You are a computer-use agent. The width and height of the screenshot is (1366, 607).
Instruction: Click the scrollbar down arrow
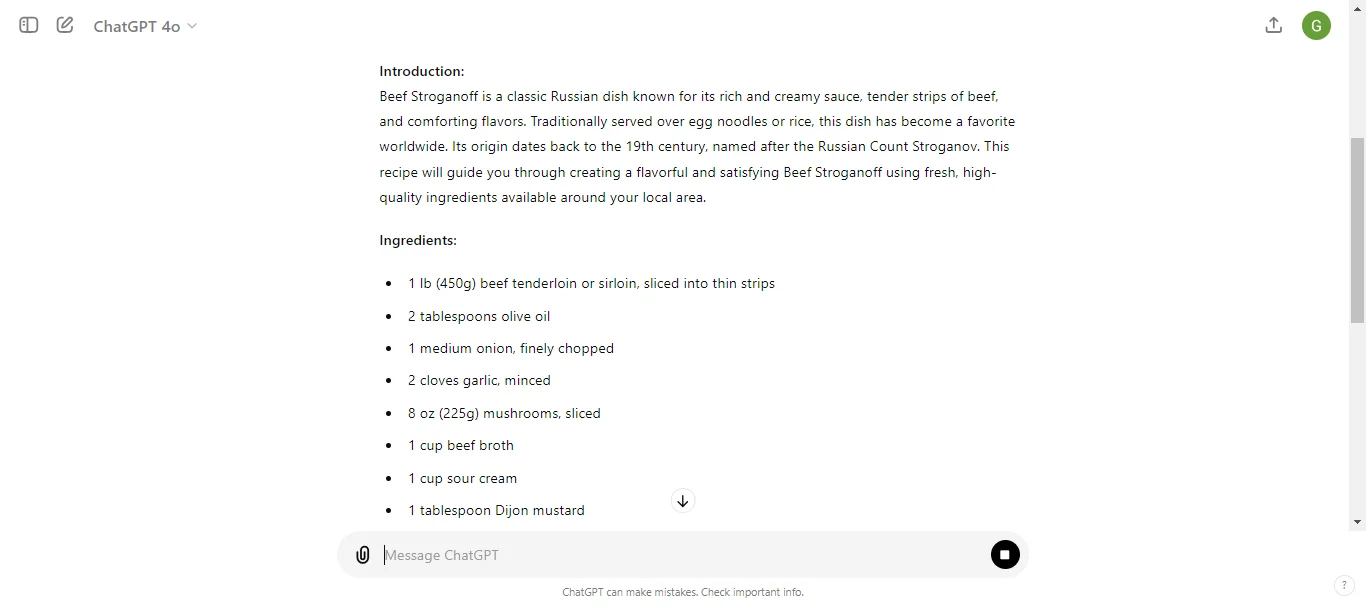pyautogui.click(x=1357, y=522)
